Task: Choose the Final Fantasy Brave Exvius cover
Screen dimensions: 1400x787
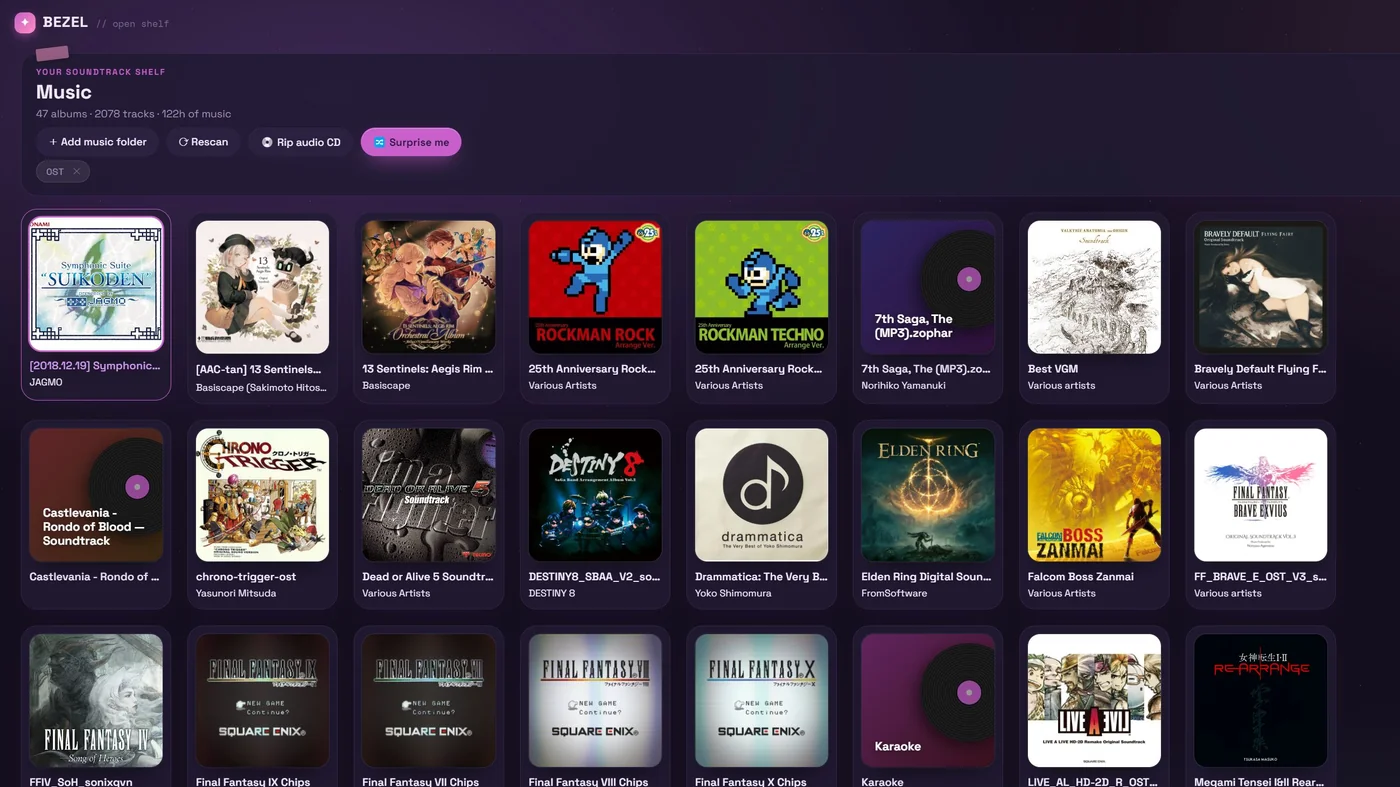Action: coord(1261,495)
